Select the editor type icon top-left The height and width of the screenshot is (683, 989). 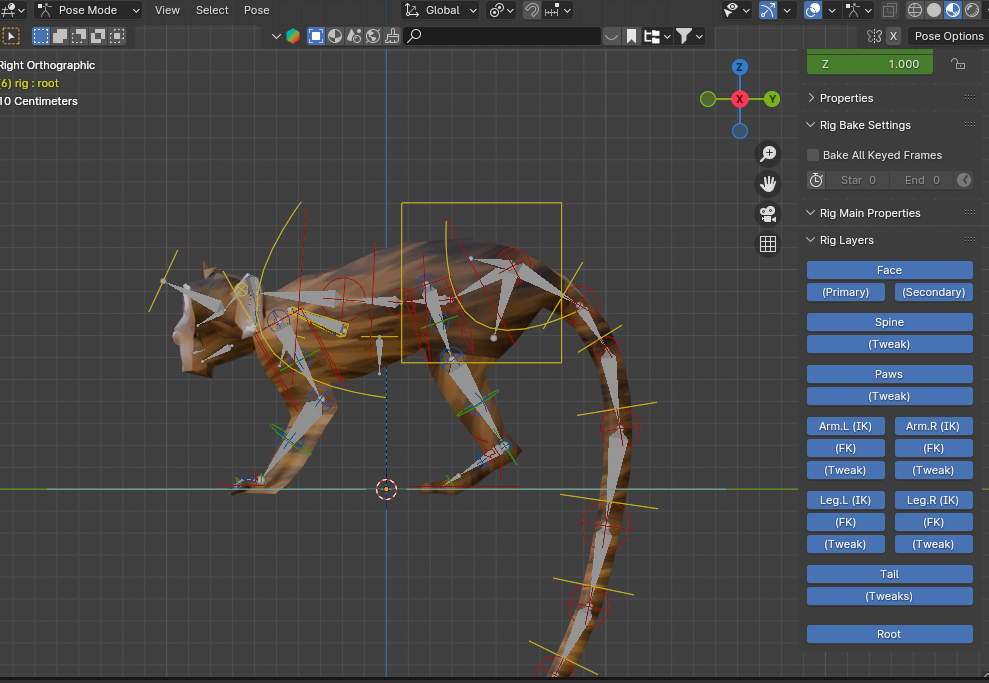coord(12,10)
